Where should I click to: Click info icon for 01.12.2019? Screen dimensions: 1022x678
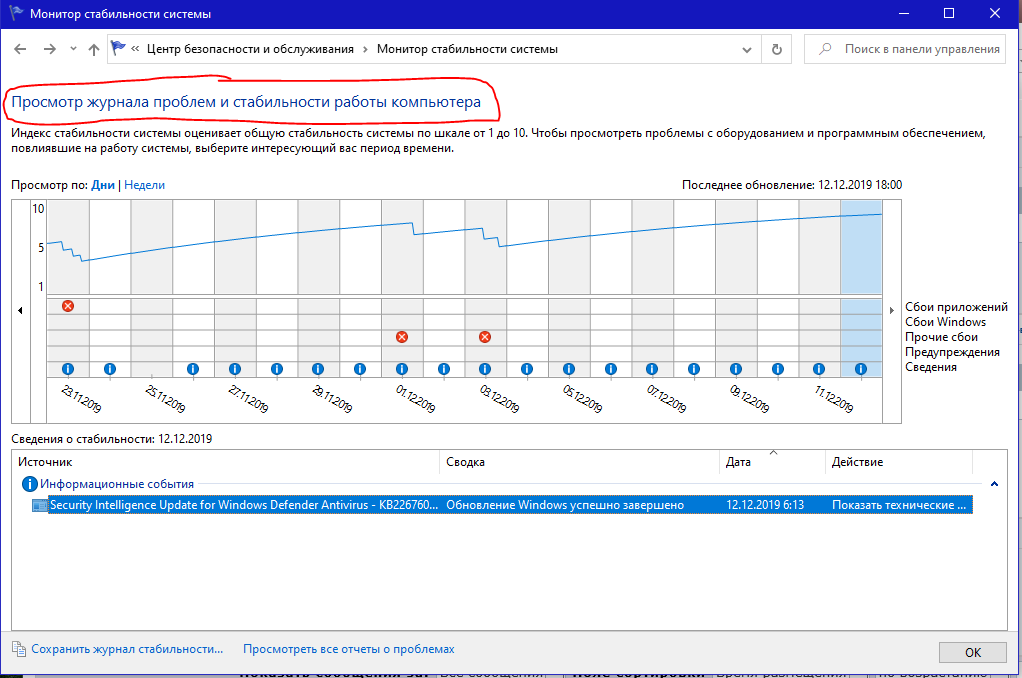[x=402, y=369]
